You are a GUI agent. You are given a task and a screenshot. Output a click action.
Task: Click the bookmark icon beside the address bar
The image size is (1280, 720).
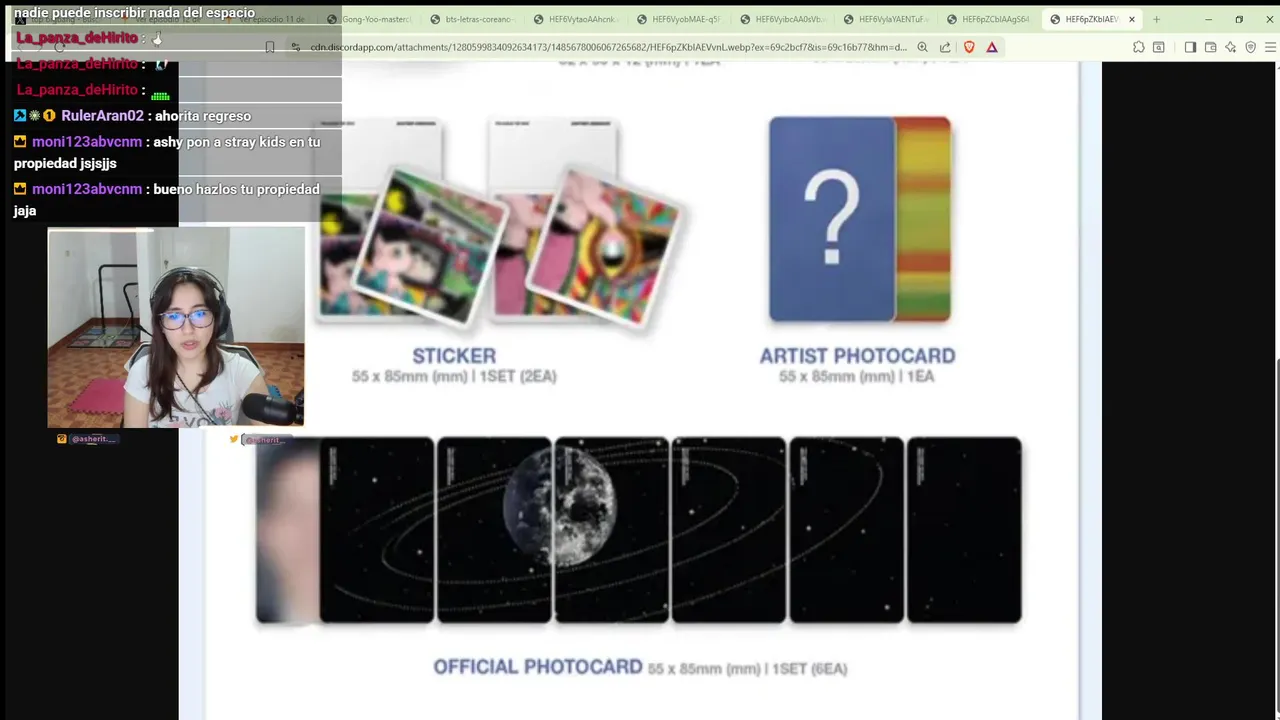[270, 47]
